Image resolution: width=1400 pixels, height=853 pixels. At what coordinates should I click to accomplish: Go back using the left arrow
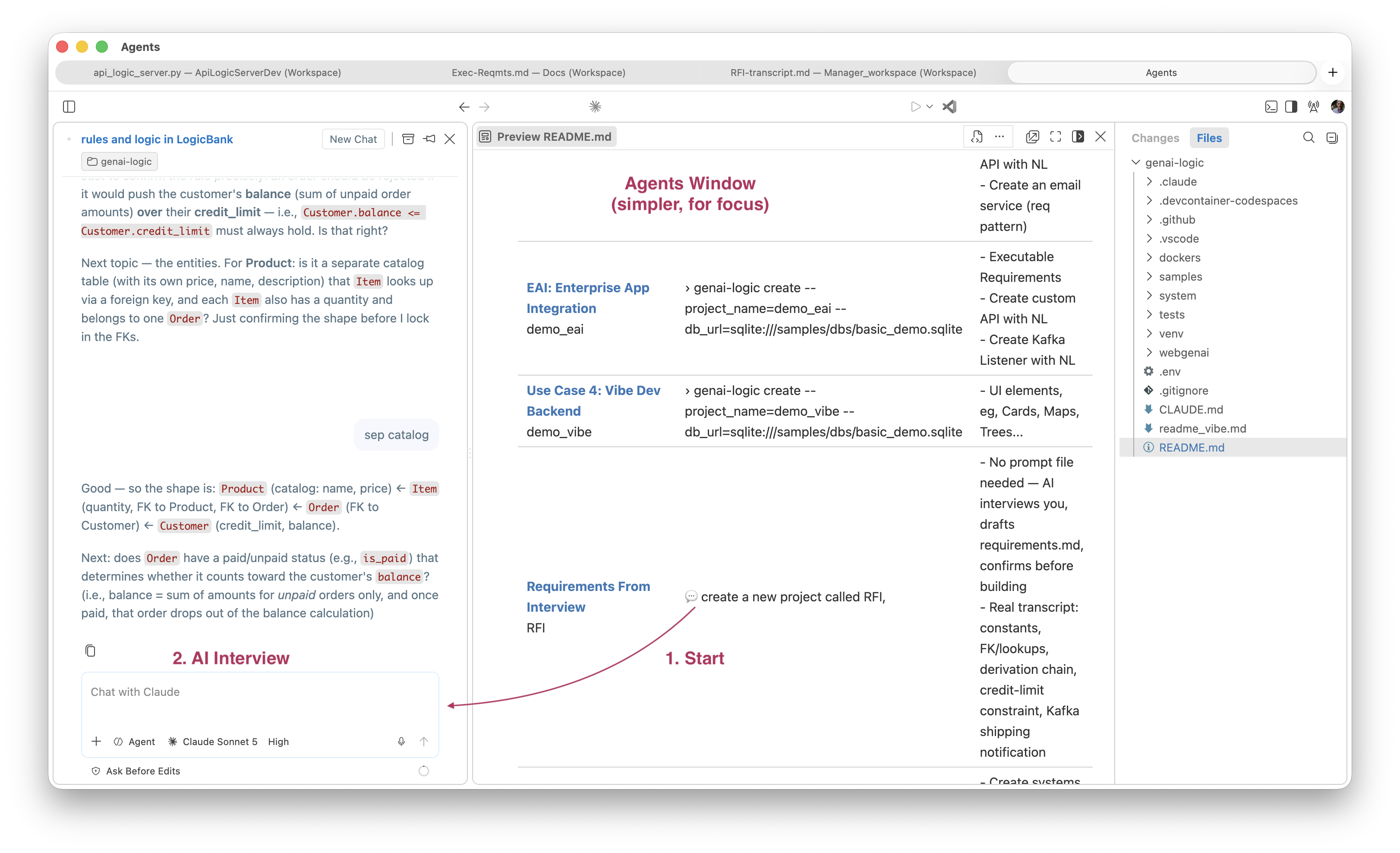click(464, 107)
